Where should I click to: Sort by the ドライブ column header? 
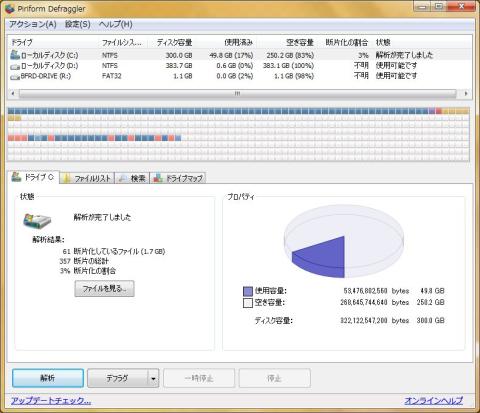(22, 42)
